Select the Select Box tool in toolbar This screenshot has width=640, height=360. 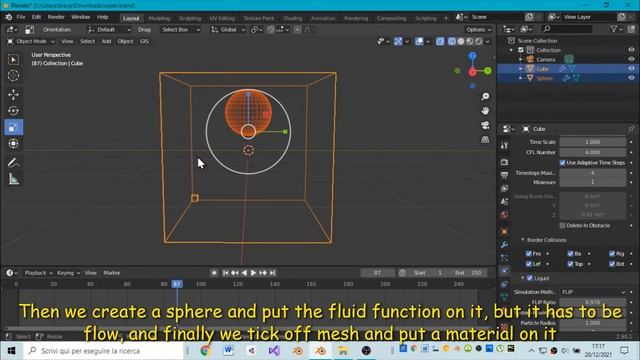pos(13,60)
